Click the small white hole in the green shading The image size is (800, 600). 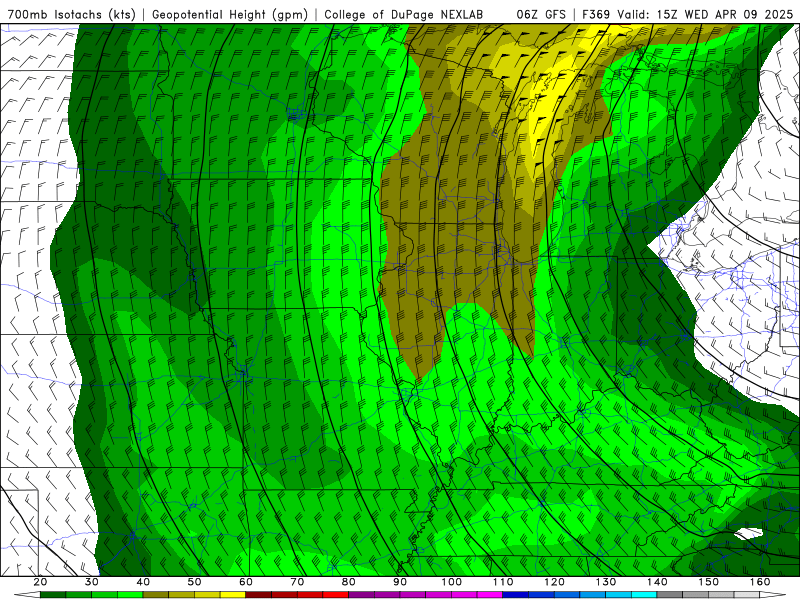[748, 534]
